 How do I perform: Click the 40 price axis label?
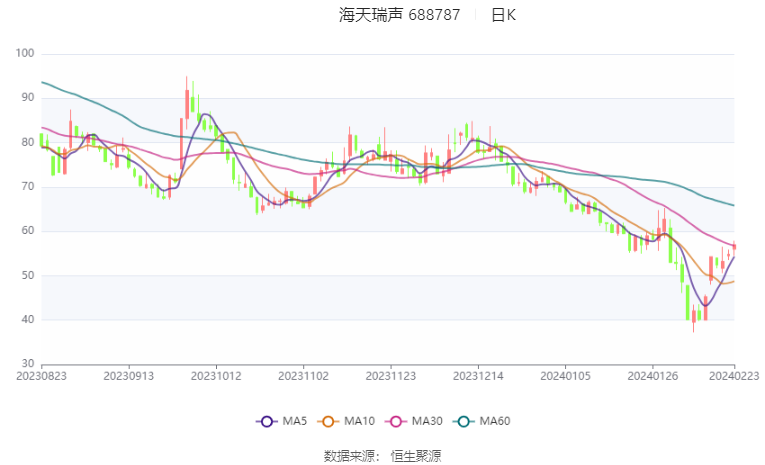coord(28,320)
